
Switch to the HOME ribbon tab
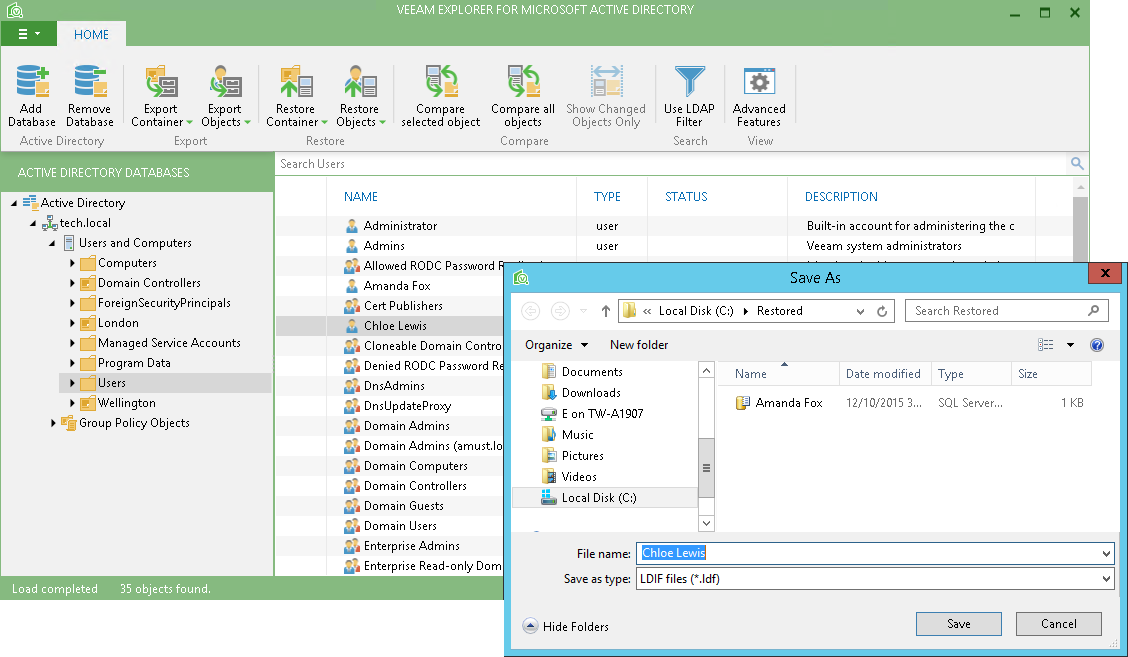[x=91, y=35]
